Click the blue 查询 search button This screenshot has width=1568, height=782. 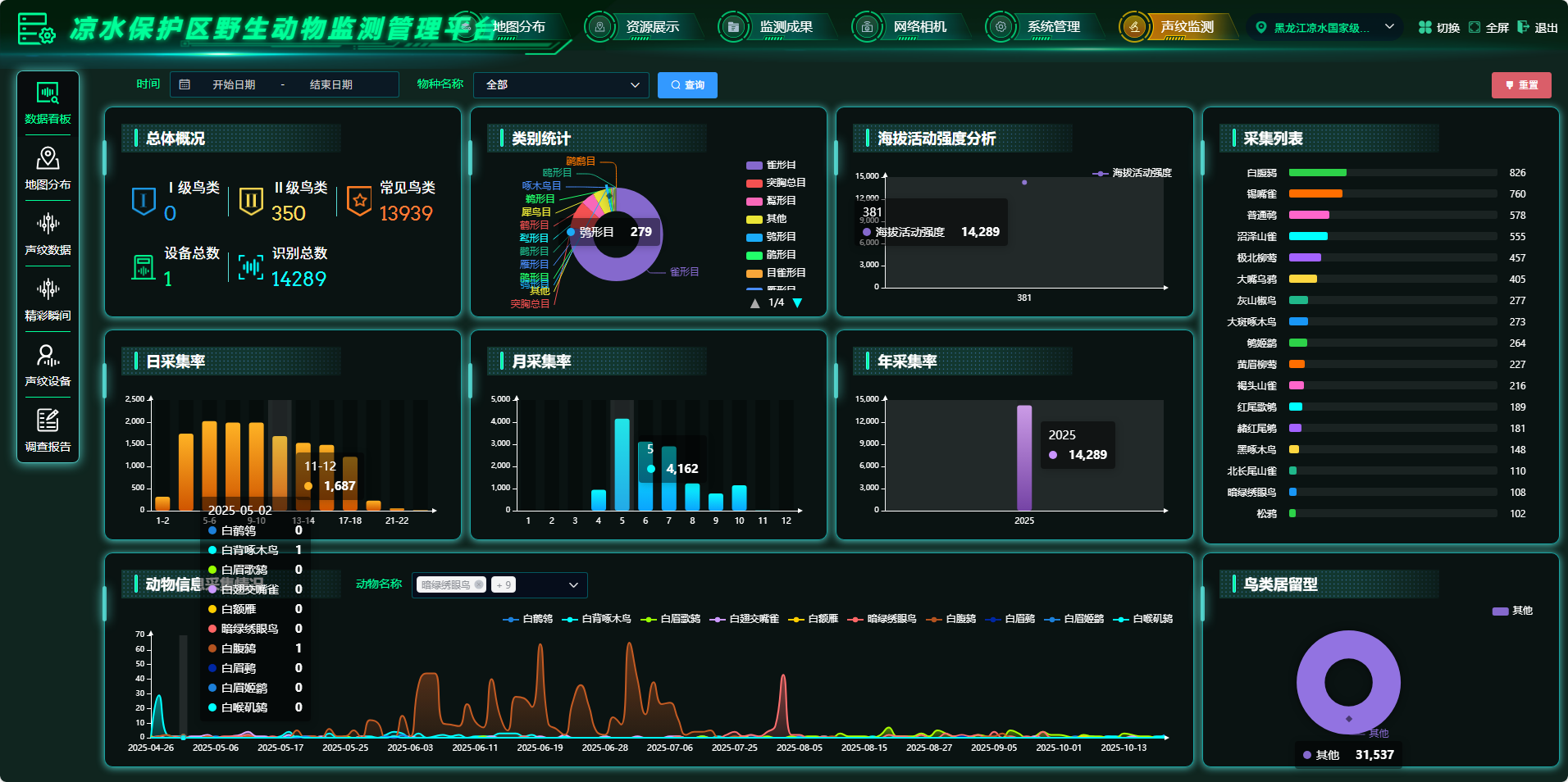[x=687, y=85]
